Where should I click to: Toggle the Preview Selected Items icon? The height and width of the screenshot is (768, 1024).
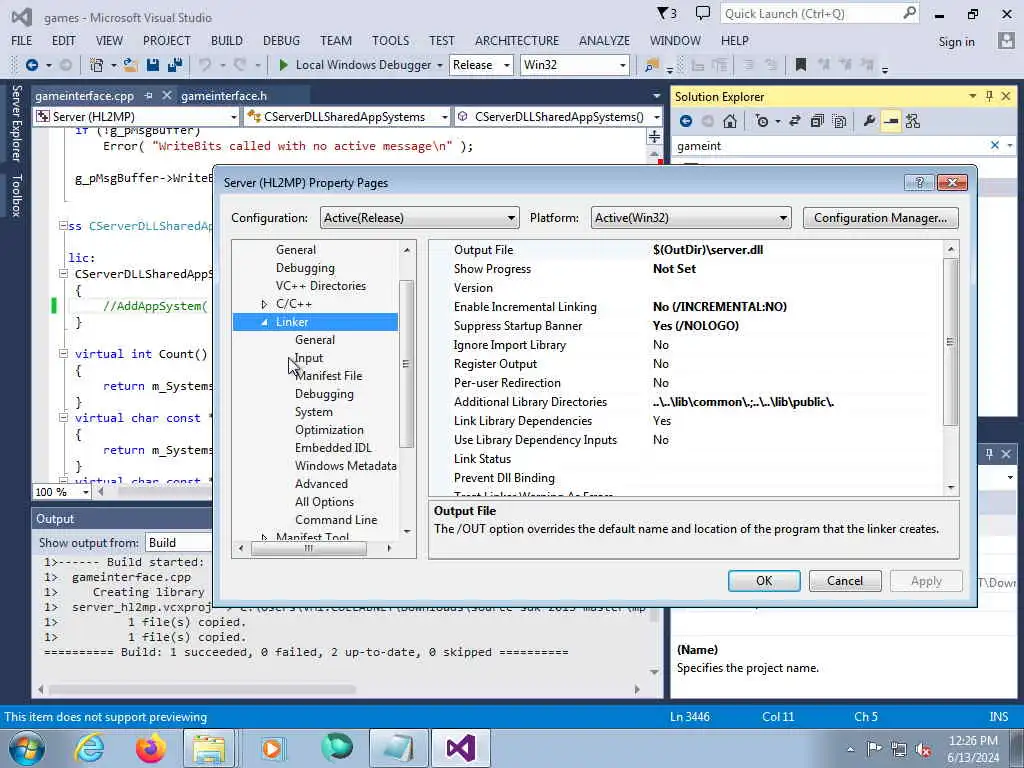[x=891, y=121]
